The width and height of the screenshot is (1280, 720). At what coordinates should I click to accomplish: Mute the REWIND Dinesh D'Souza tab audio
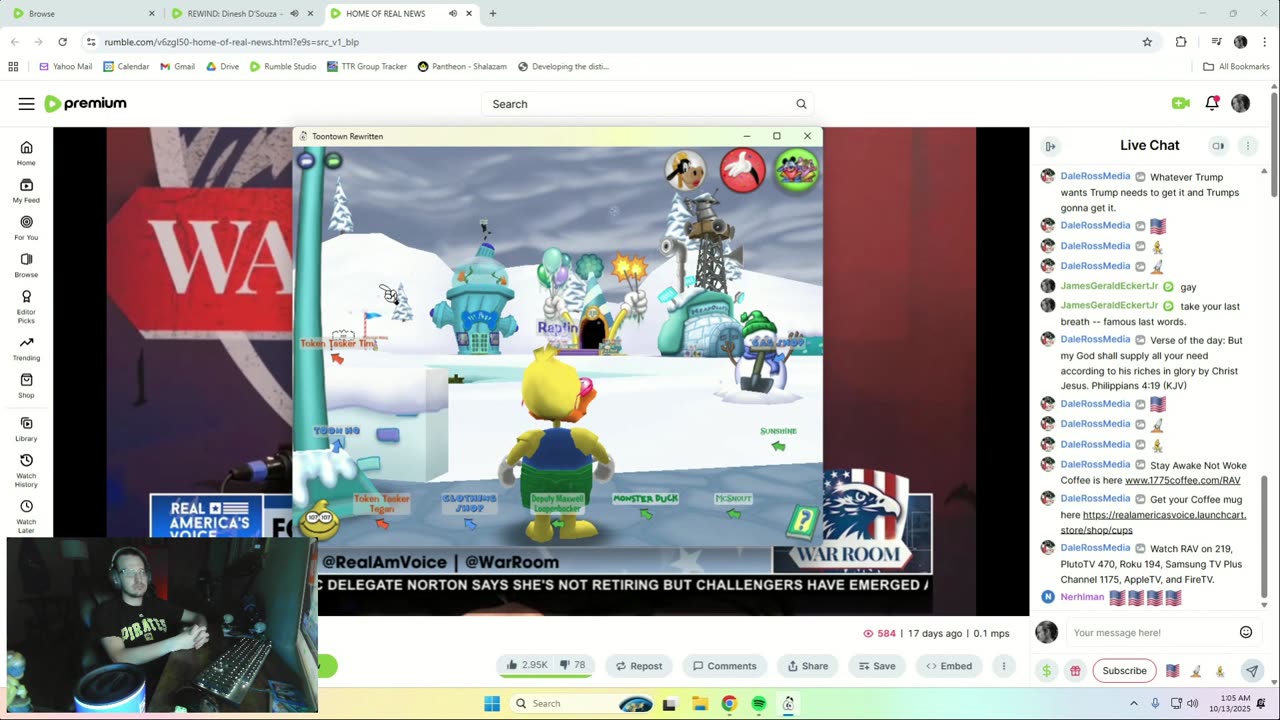tap(294, 14)
